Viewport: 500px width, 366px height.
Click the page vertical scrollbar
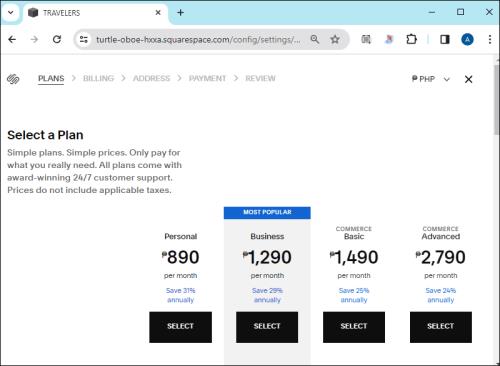(496, 100)
